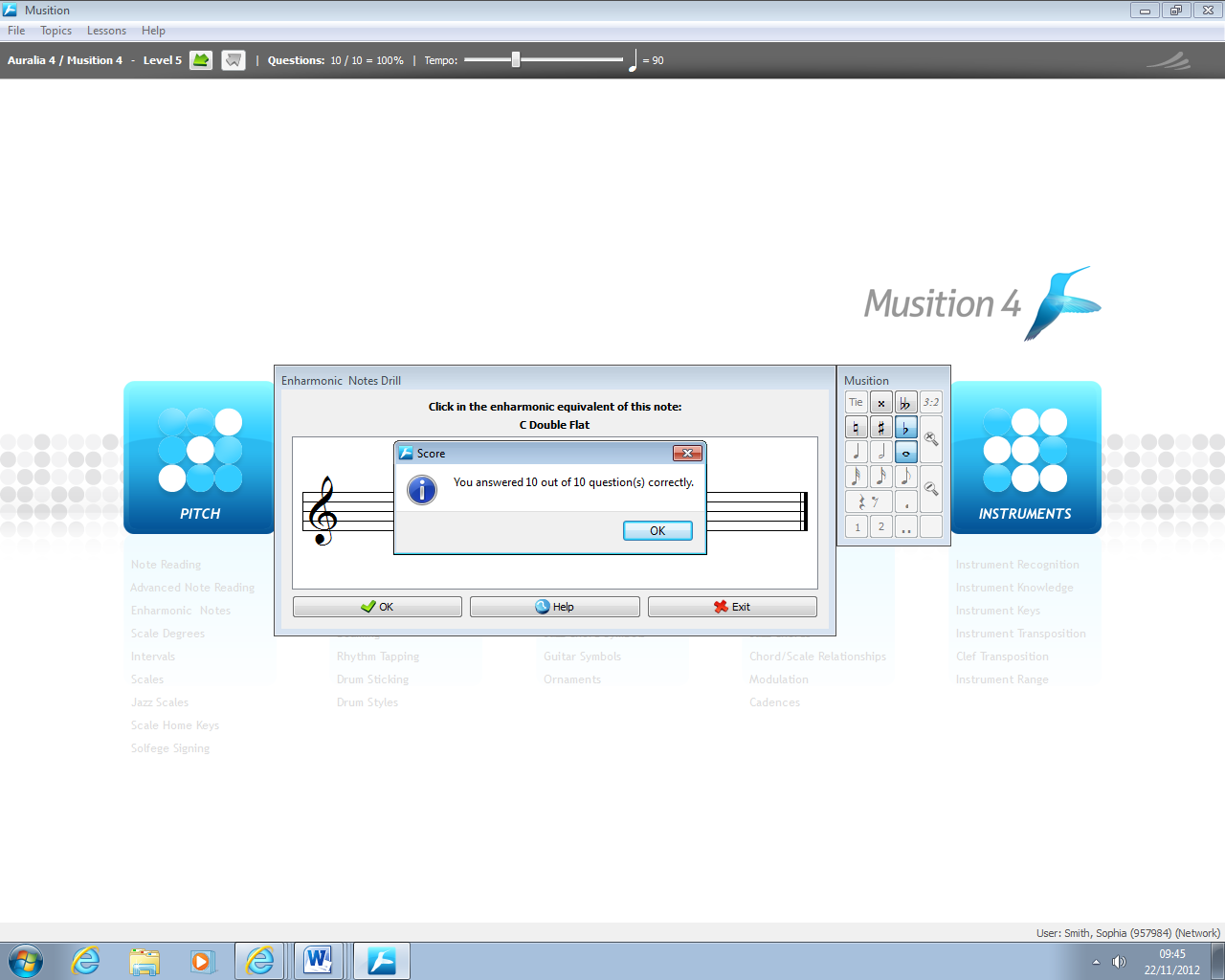
Task: Open the Instrument Knowledge topic
Action: click(x=1014, y=588)
